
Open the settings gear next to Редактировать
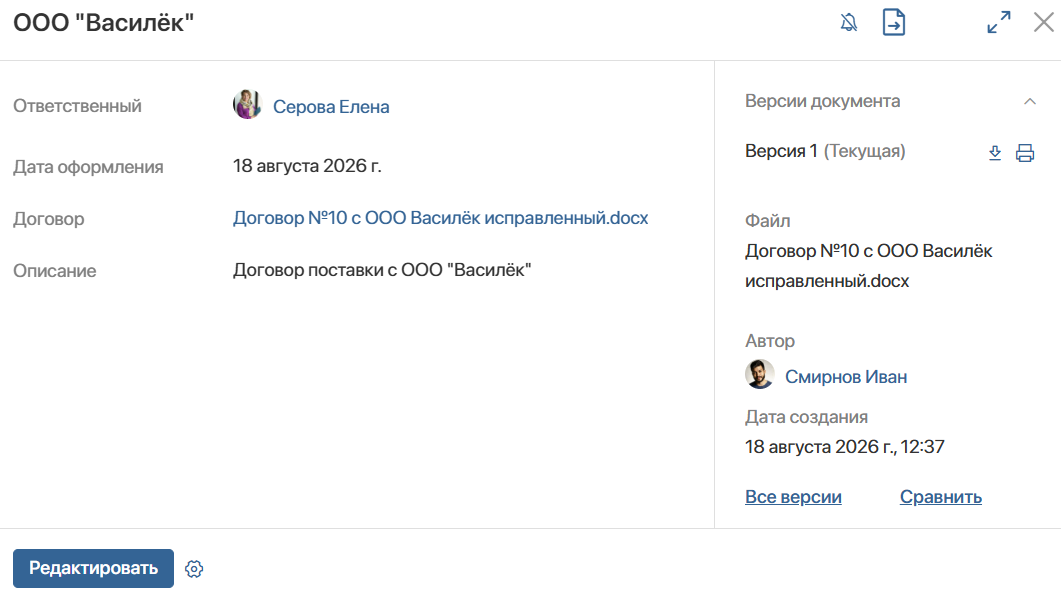pos(194,569)
